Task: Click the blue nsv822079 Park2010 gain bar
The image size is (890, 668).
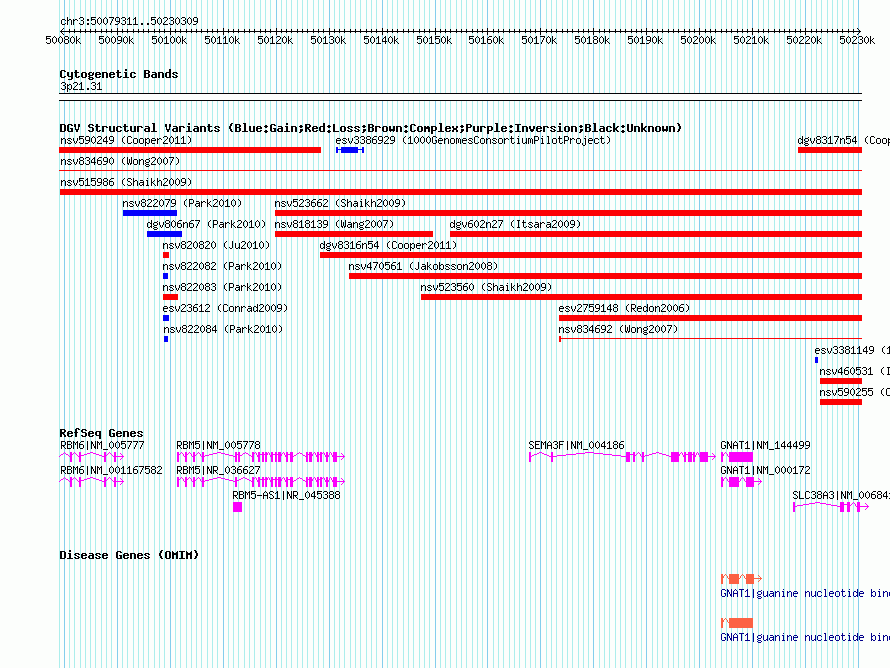Action: pyautogui.click(x=150, y=213)
